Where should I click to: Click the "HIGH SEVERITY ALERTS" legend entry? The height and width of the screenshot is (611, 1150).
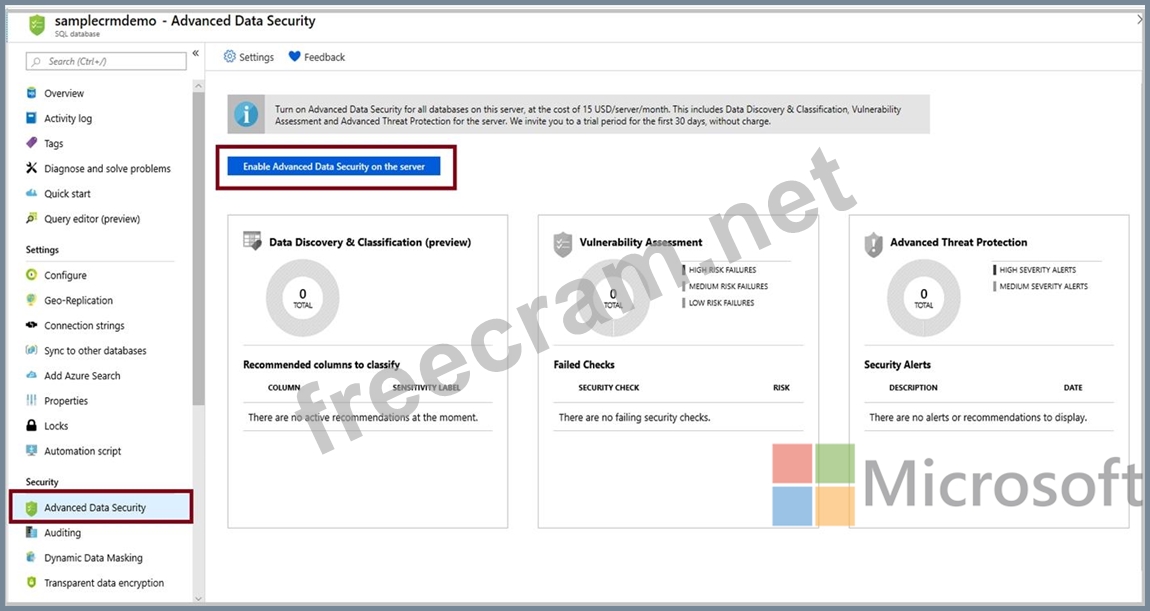(1034, 270)
